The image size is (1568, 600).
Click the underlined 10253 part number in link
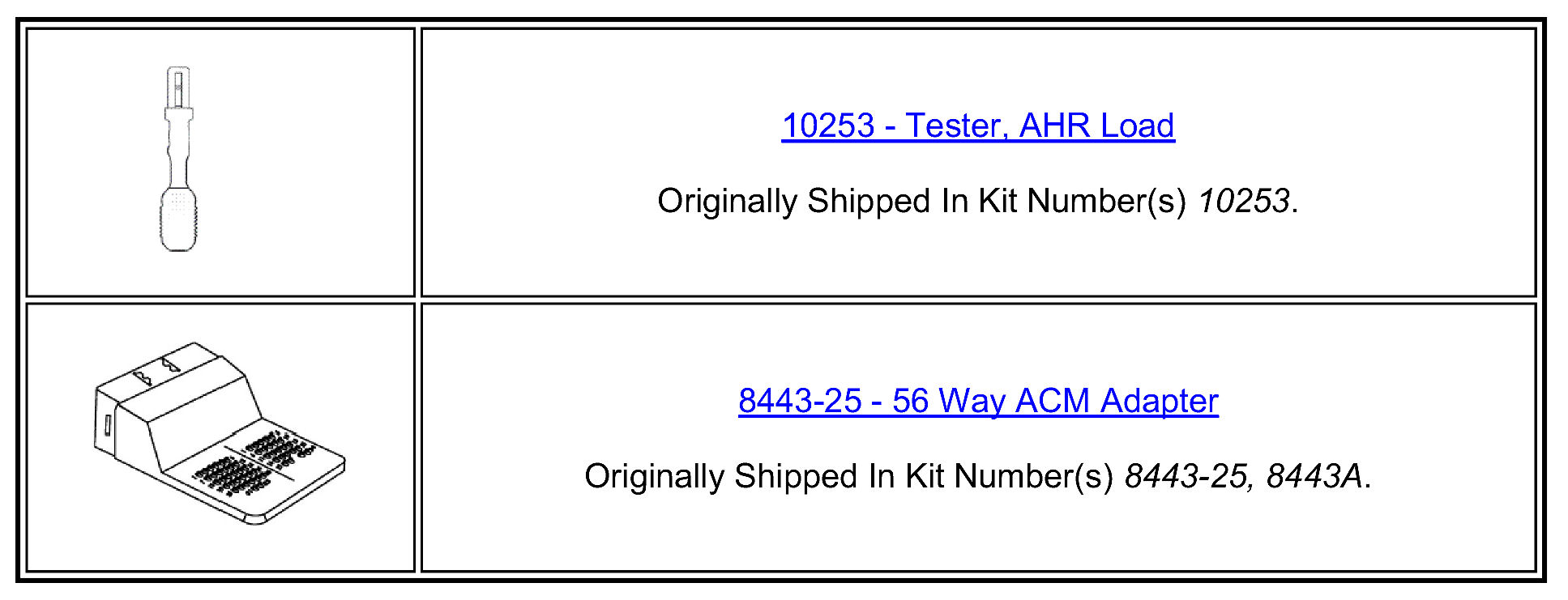pos(828,126)
